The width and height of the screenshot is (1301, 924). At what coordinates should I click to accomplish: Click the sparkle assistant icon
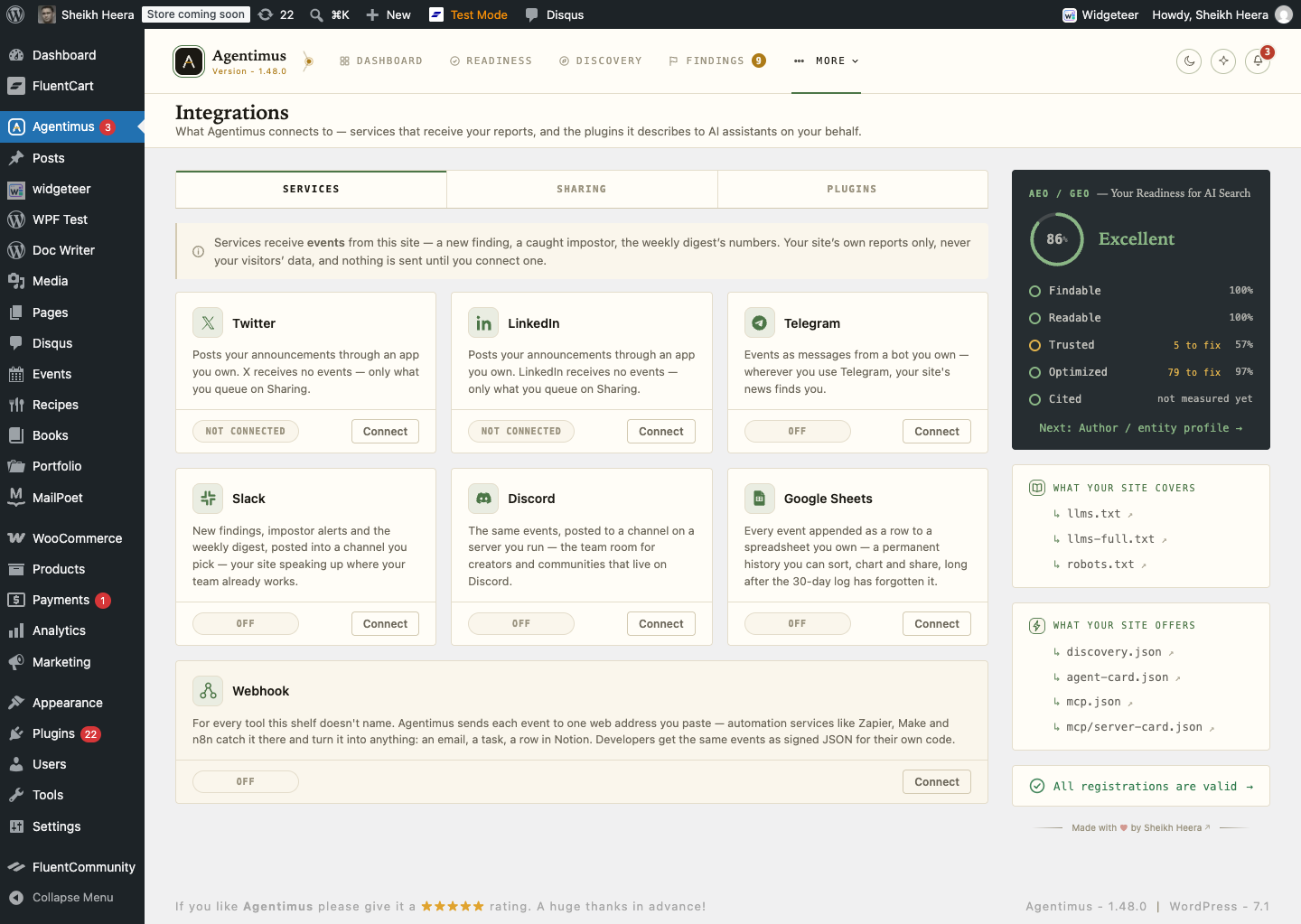coord(1223,61)
